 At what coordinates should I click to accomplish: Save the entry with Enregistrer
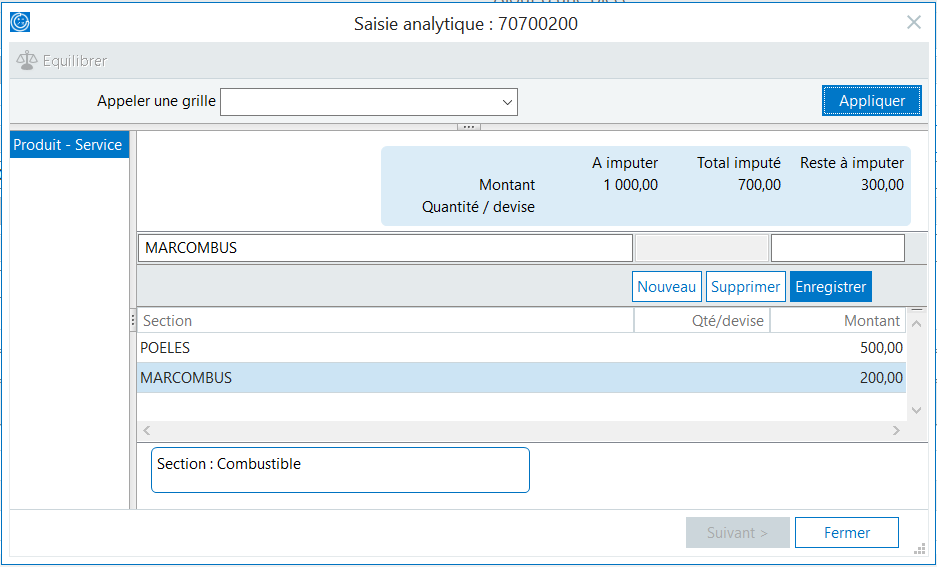(830, 287)
